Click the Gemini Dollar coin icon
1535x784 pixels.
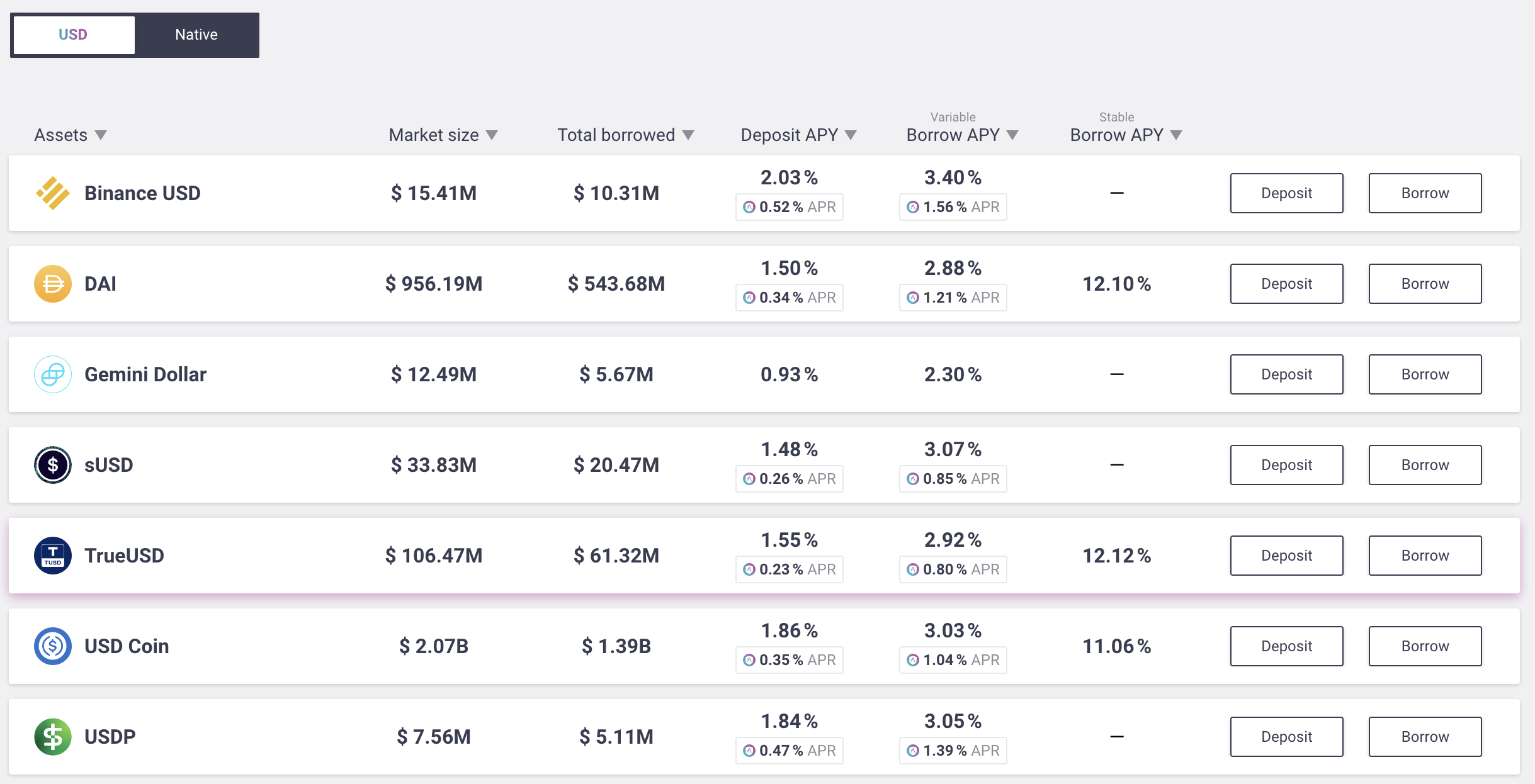(53, 374)
